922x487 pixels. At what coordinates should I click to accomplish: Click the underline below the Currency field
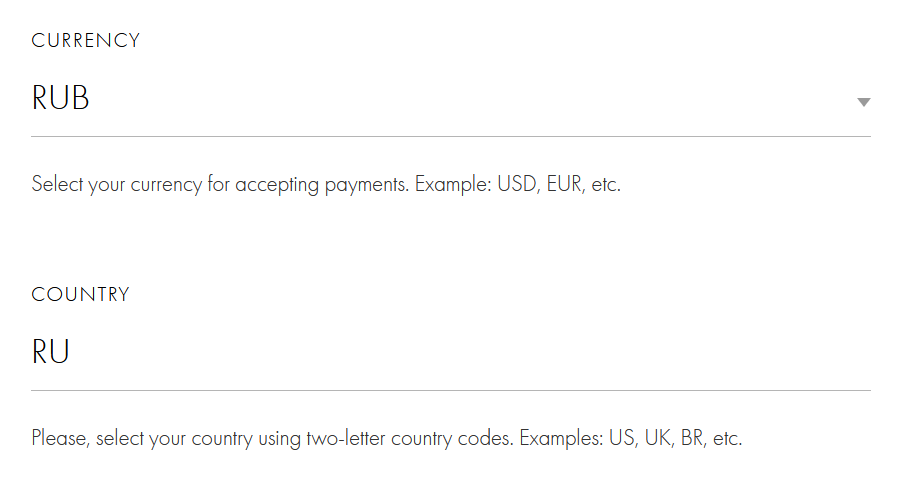pos(450,136)
